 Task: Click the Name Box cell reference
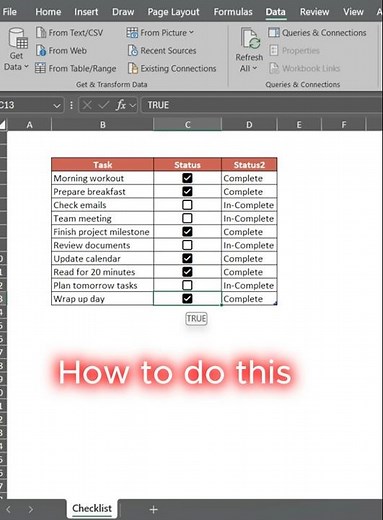[25, 105]
